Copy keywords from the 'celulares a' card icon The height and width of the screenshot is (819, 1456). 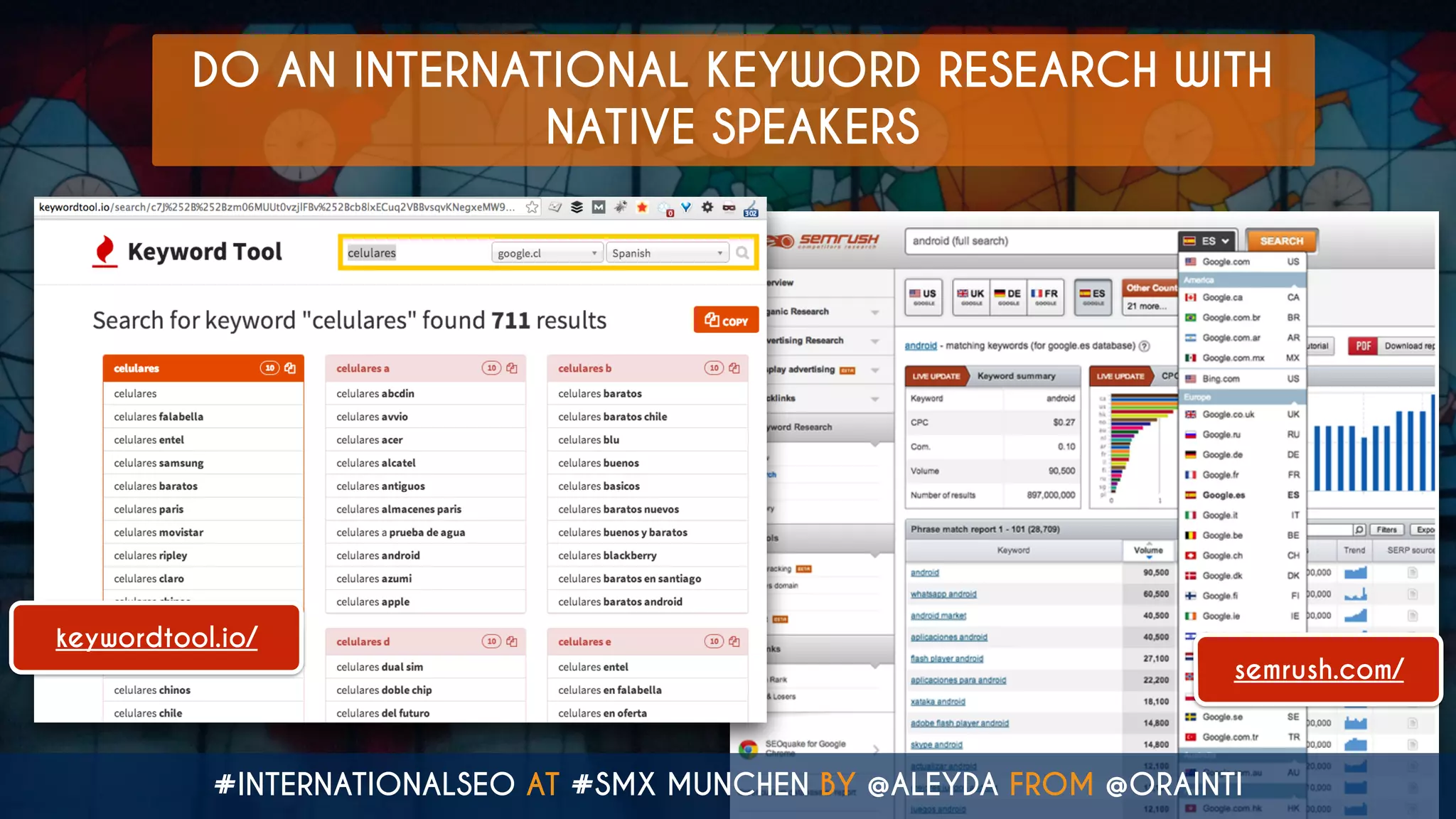click(512, 368)
